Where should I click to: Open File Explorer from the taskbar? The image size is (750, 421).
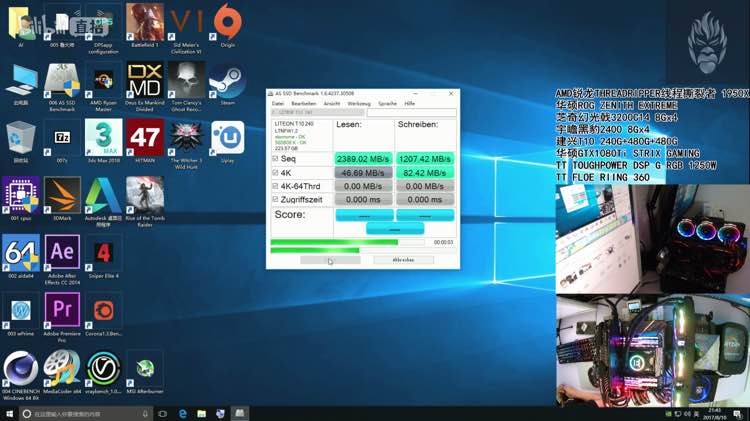pos(201,413)
